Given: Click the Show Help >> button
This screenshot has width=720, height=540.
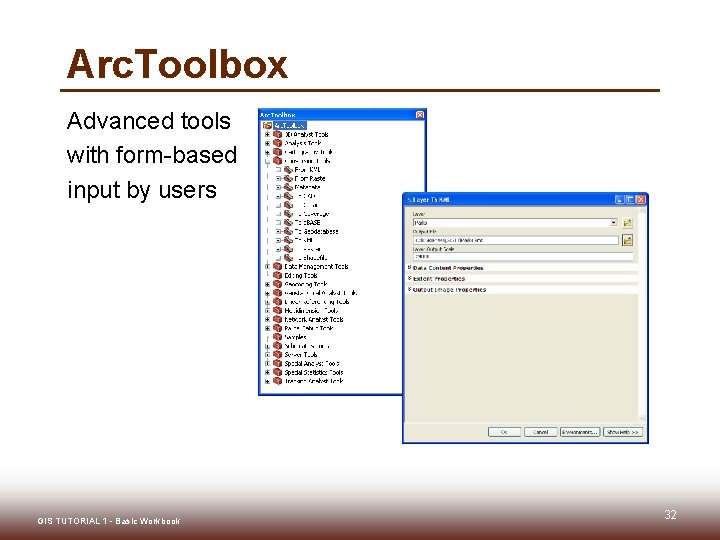Looking at the screenshot, I should [622, 432].
